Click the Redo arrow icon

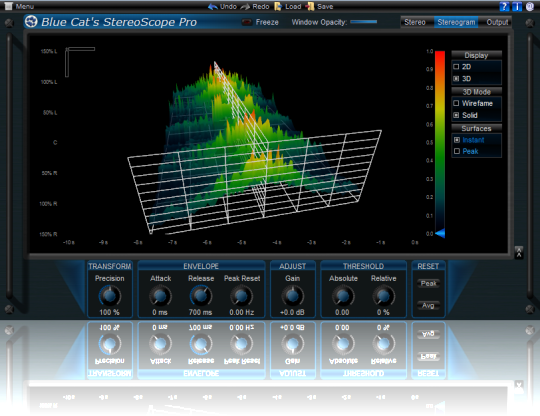coord(245,7)
